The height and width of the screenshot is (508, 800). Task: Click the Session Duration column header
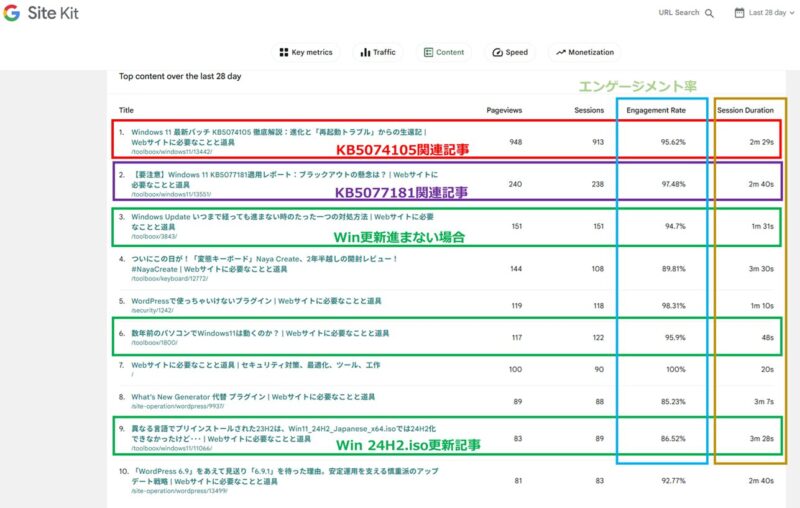click(745, 110)
